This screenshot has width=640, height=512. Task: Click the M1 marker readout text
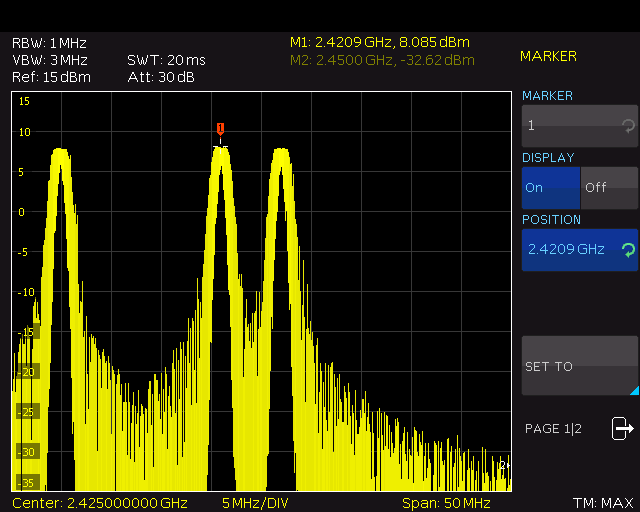click(380, 42)
